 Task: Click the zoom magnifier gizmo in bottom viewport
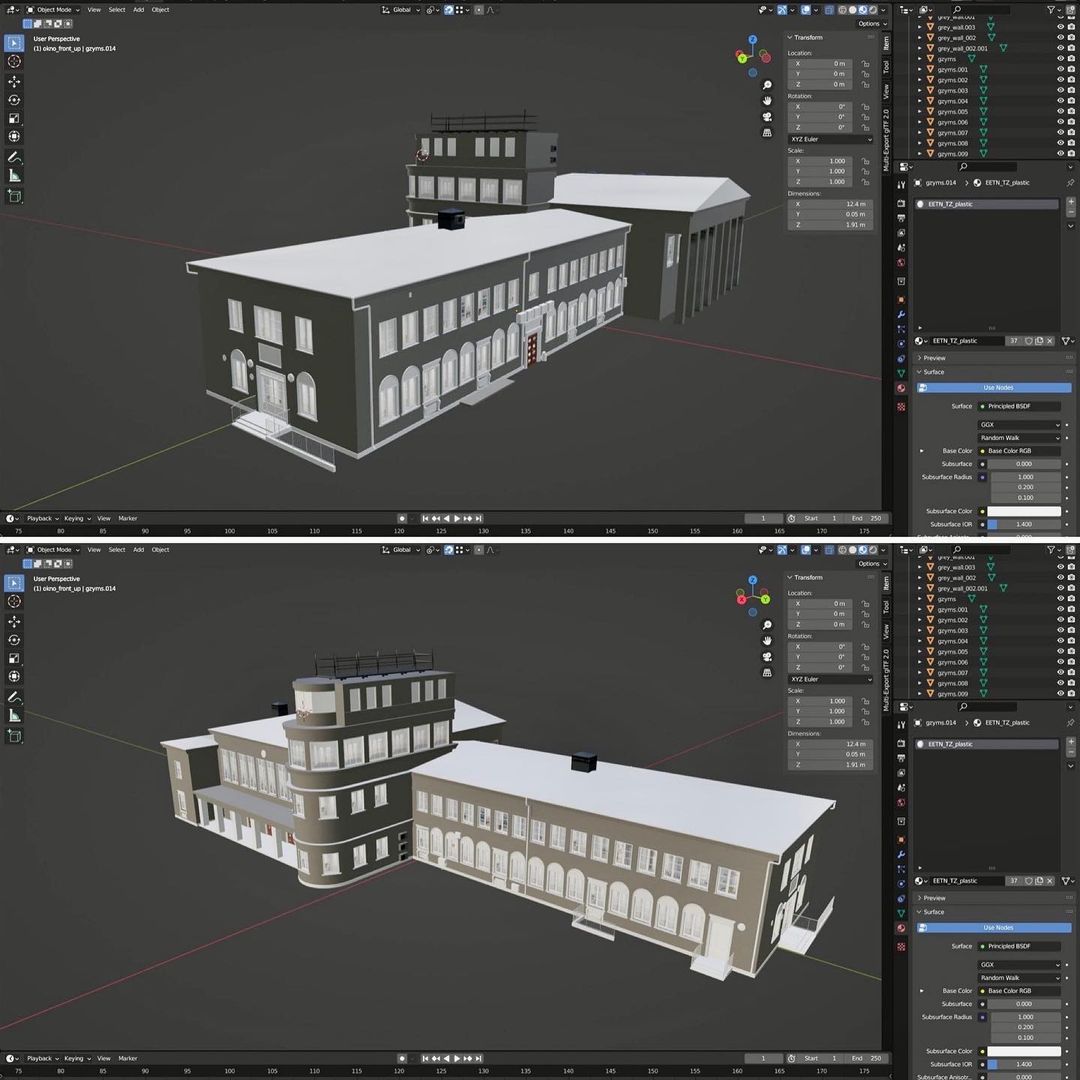(767, 625)
